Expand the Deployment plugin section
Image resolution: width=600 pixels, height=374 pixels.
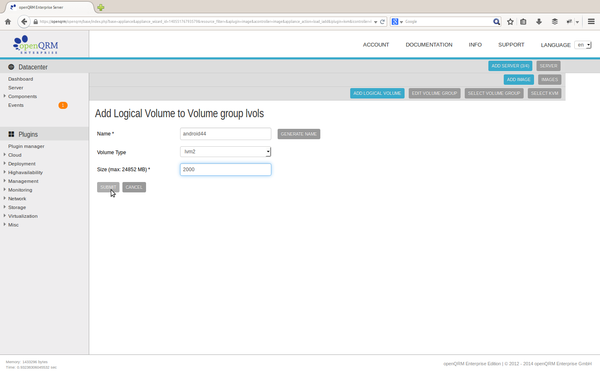5,163
